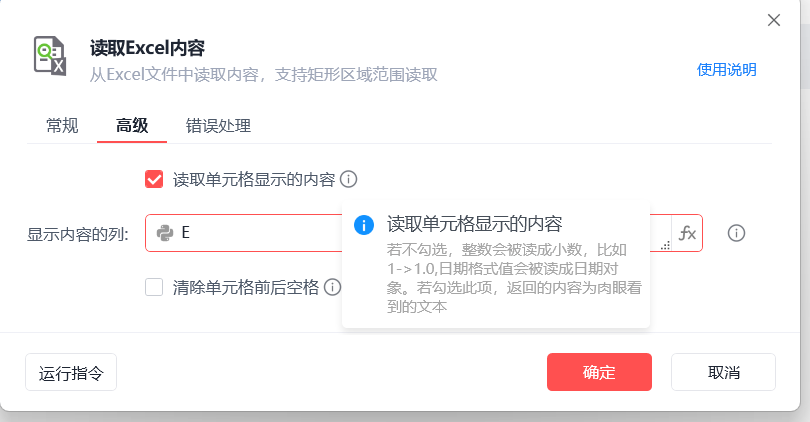Image resolution: width=810 pixels, height=422 pixels.
Task: Click the blue info icon in tooltip
Action: pos(365,224)
